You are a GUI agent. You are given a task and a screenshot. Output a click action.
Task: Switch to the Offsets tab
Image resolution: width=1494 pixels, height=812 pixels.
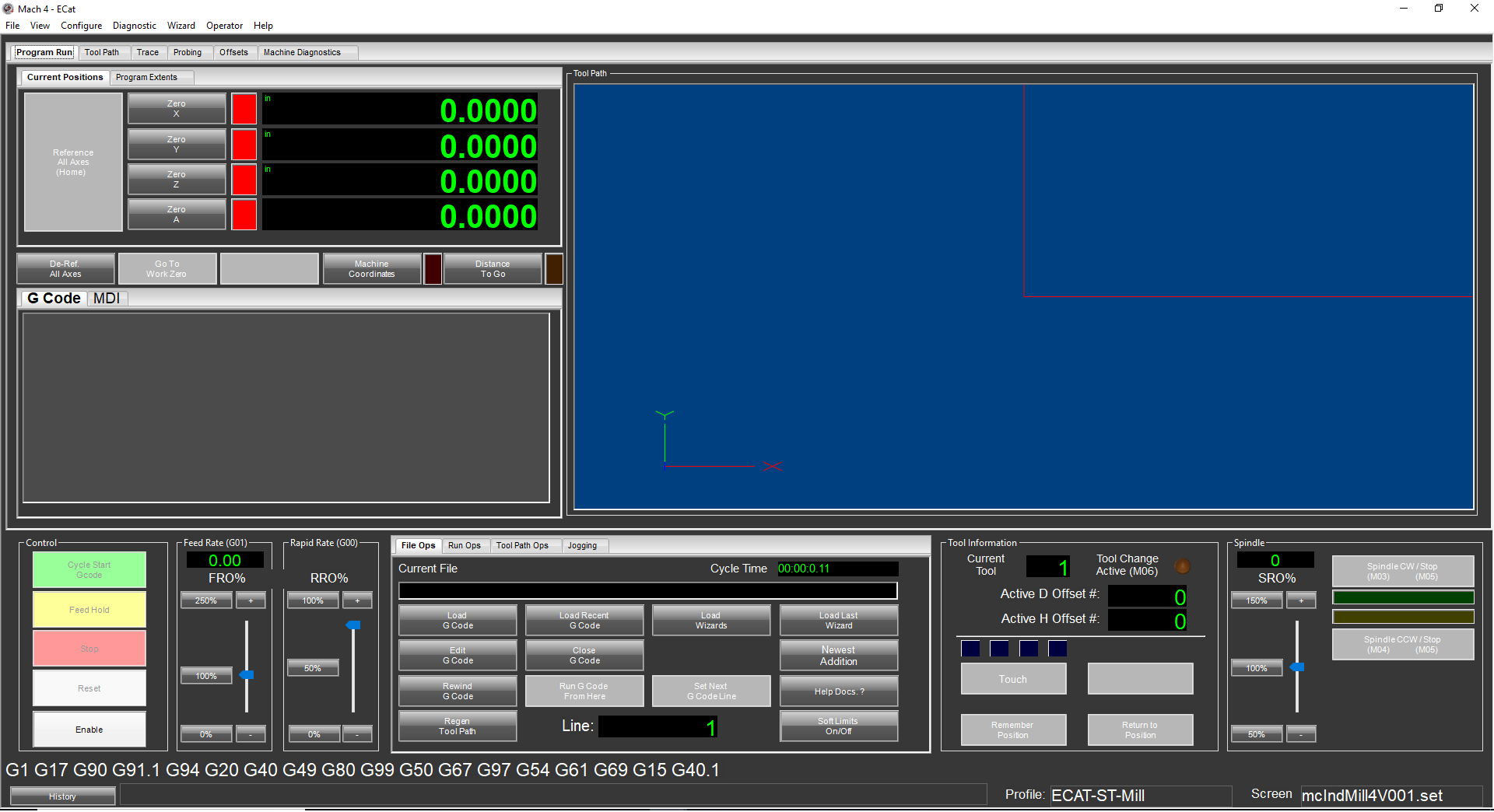click(233, 53)
